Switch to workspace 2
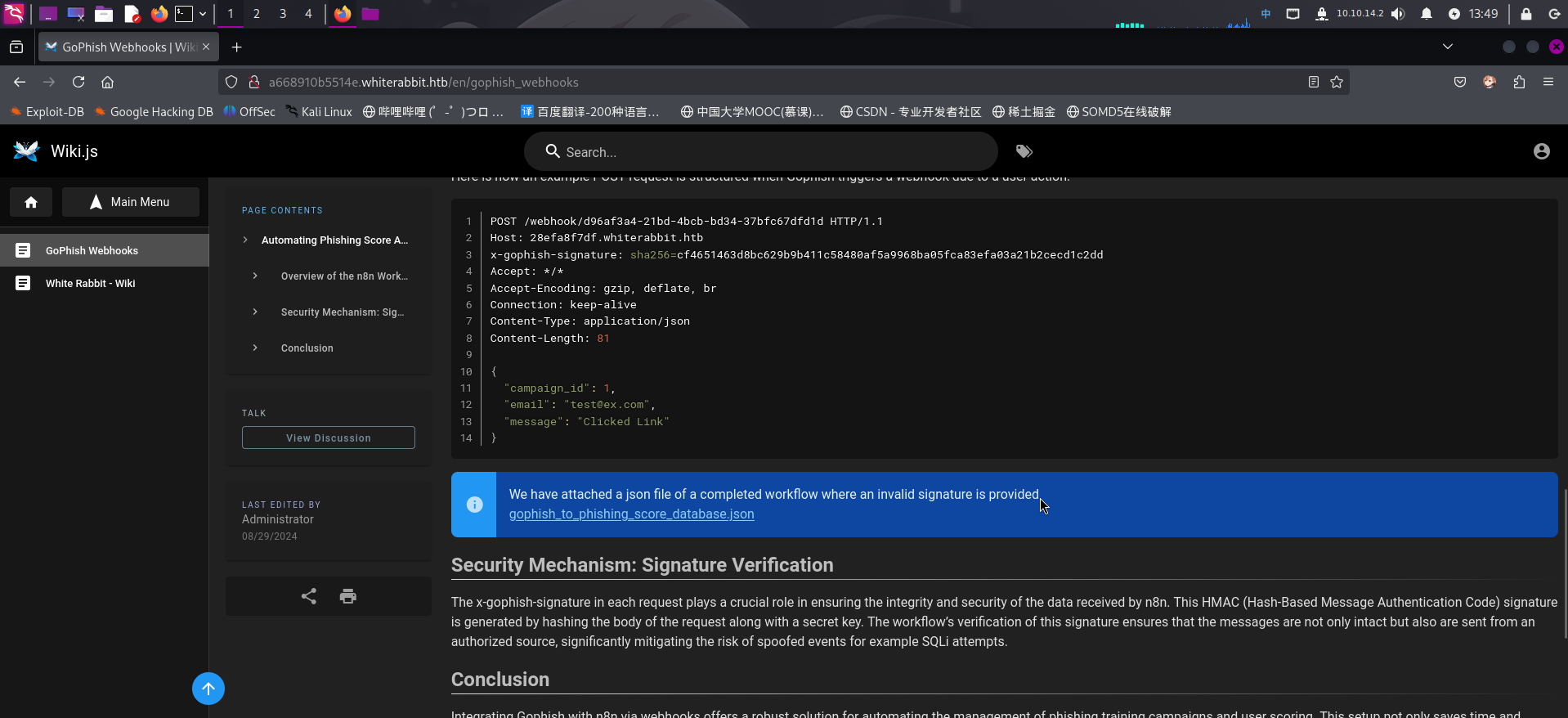Image resolution: width=1568 pixels, height=718 pixels. (x=257, y=14)
